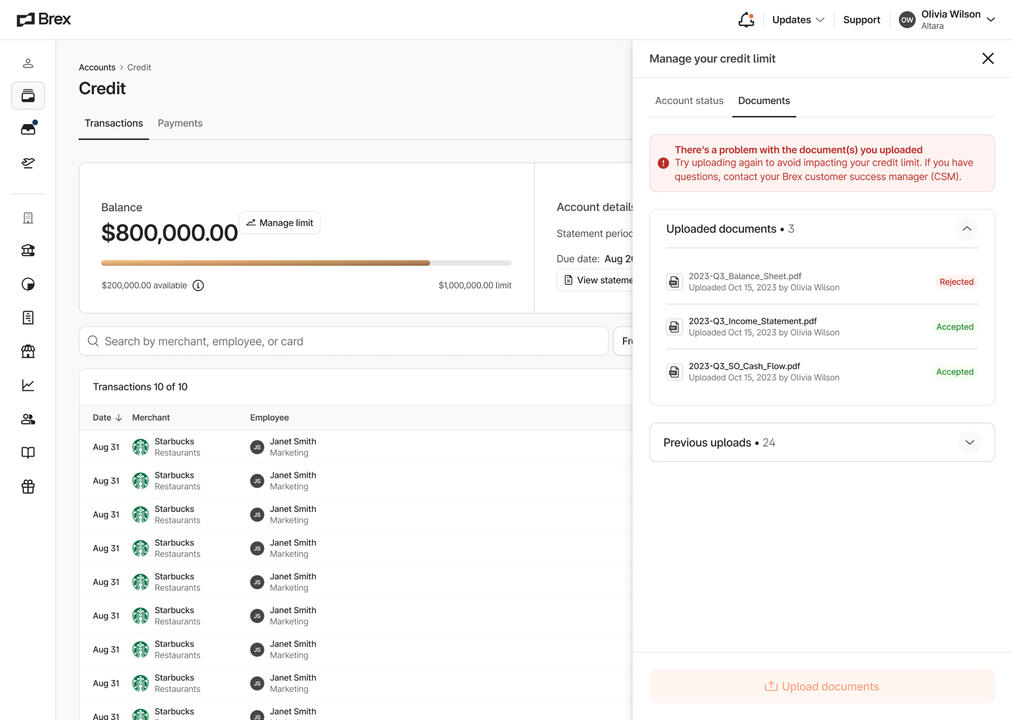Open the pie chart sidebar icon
Viewport: 1012px width, 720px height.
pyautogui.click(x=28, y=284)
